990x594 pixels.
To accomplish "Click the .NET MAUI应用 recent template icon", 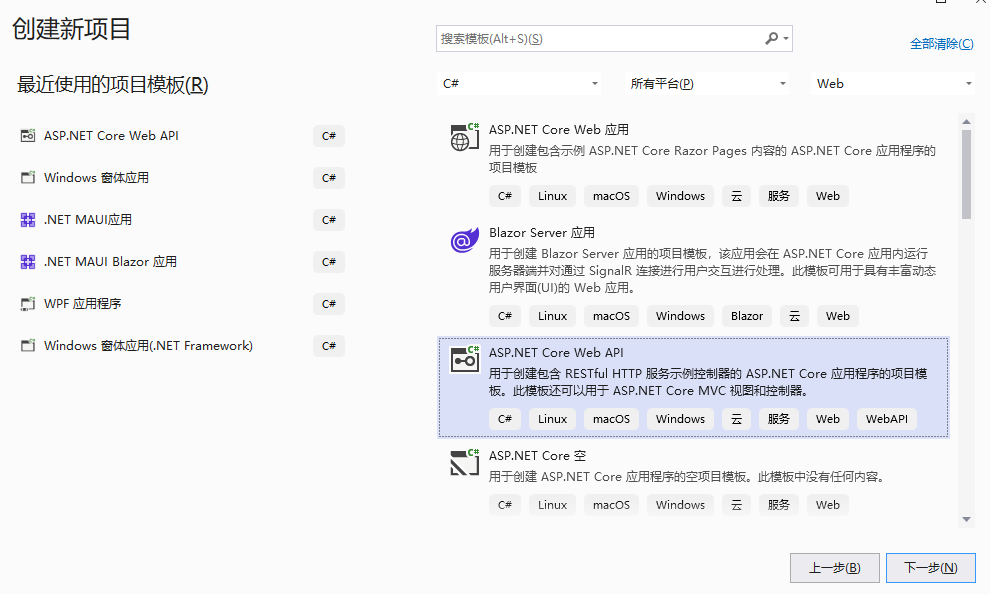I will [28, 220].
